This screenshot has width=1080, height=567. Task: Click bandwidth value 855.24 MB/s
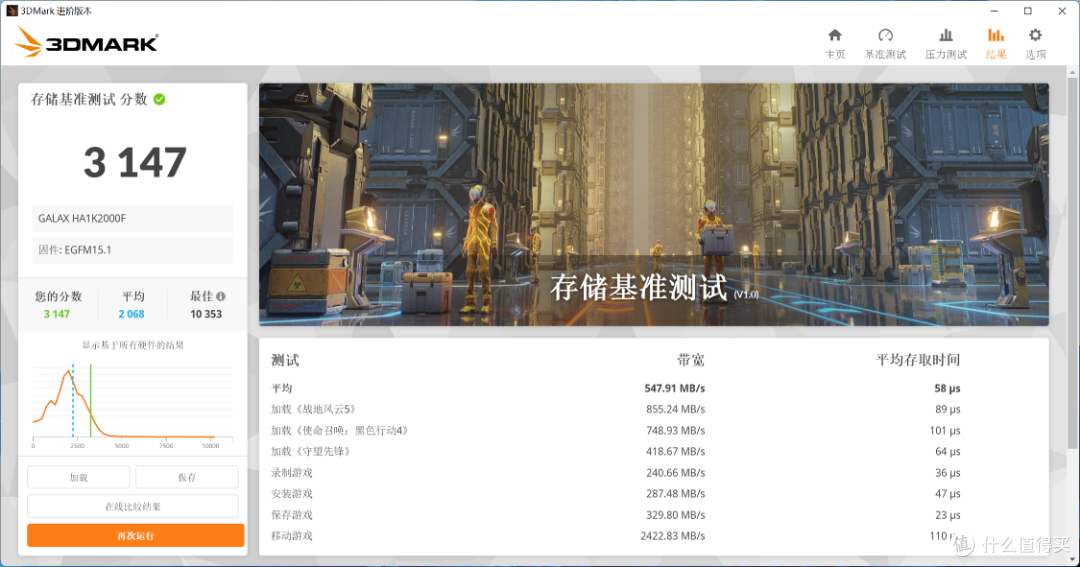click(x=675, y=409)
